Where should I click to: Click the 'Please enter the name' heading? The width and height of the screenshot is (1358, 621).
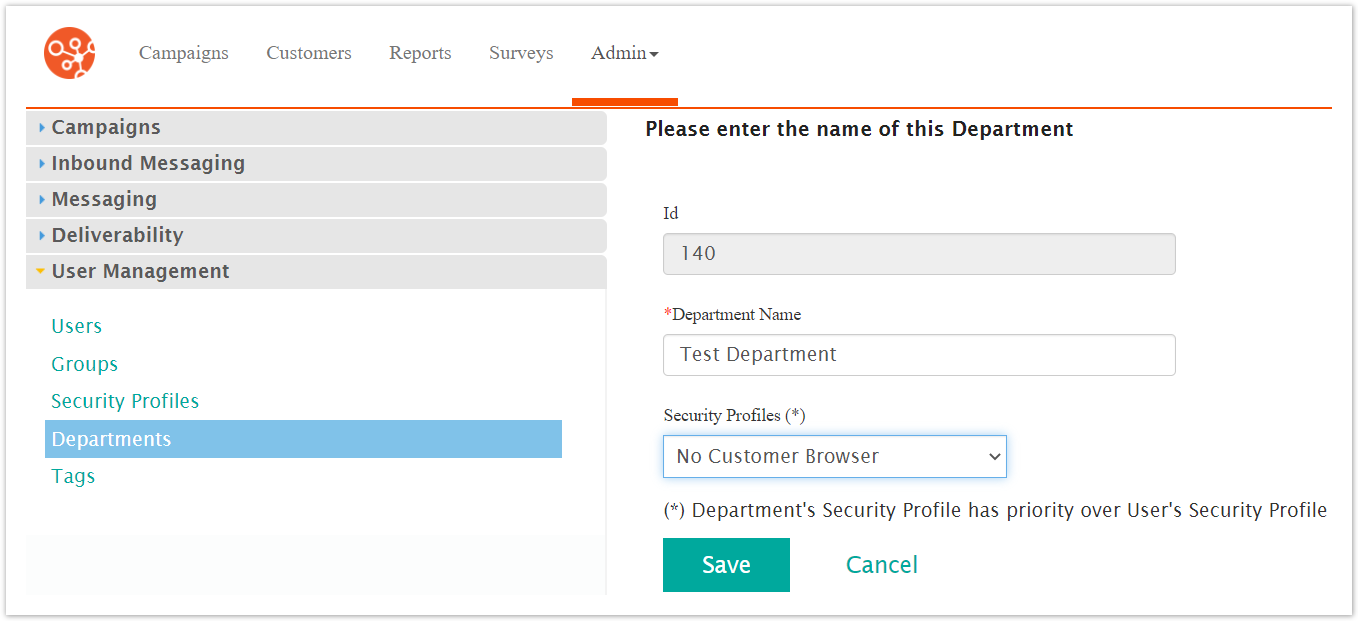tap(859, 129)
